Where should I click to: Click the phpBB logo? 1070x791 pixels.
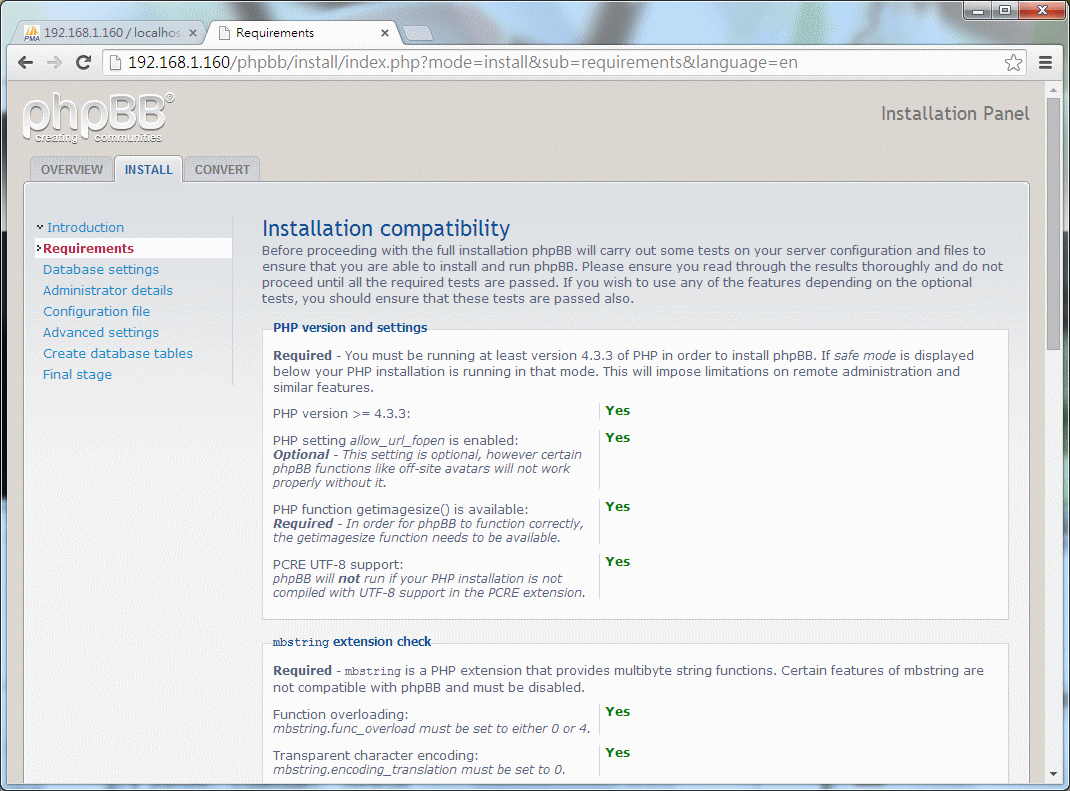[x=98, y=118]
